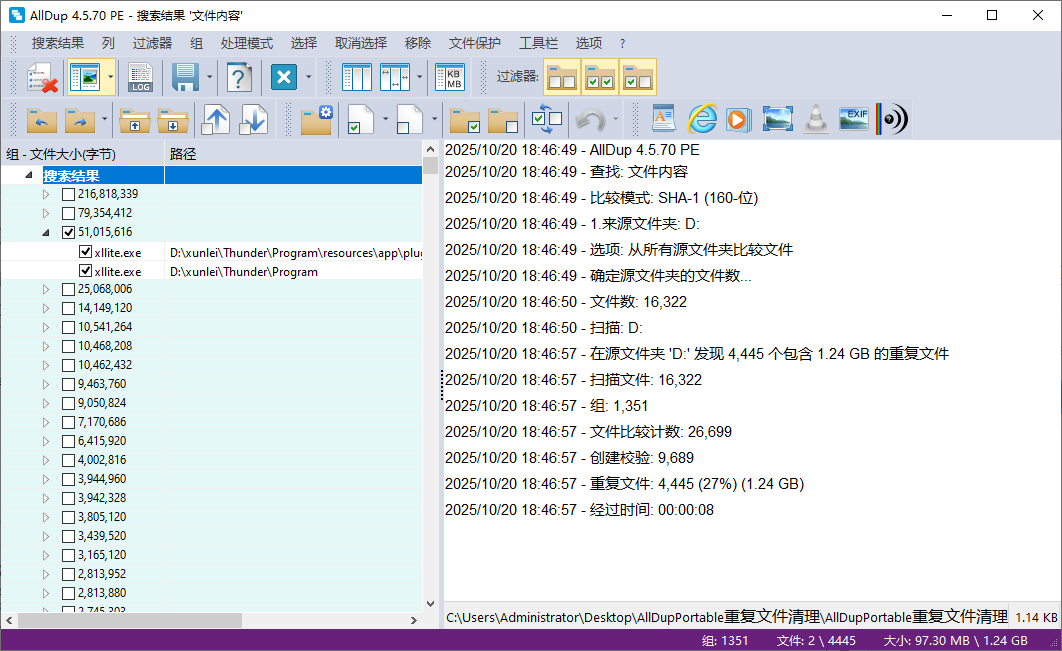
Task: Click the EXIF viewer icon
Action: tap(853, 120)
